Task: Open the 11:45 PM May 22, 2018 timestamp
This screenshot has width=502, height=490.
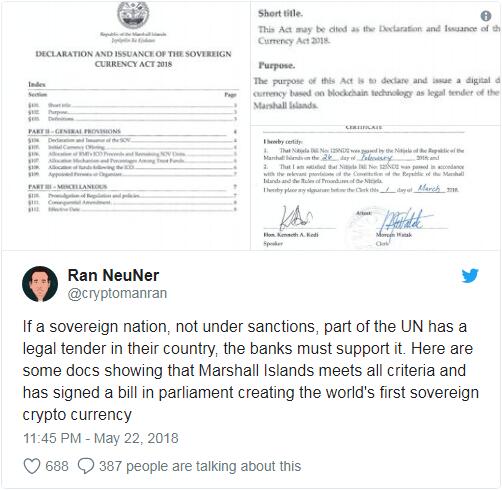Action: pos(101,438)
